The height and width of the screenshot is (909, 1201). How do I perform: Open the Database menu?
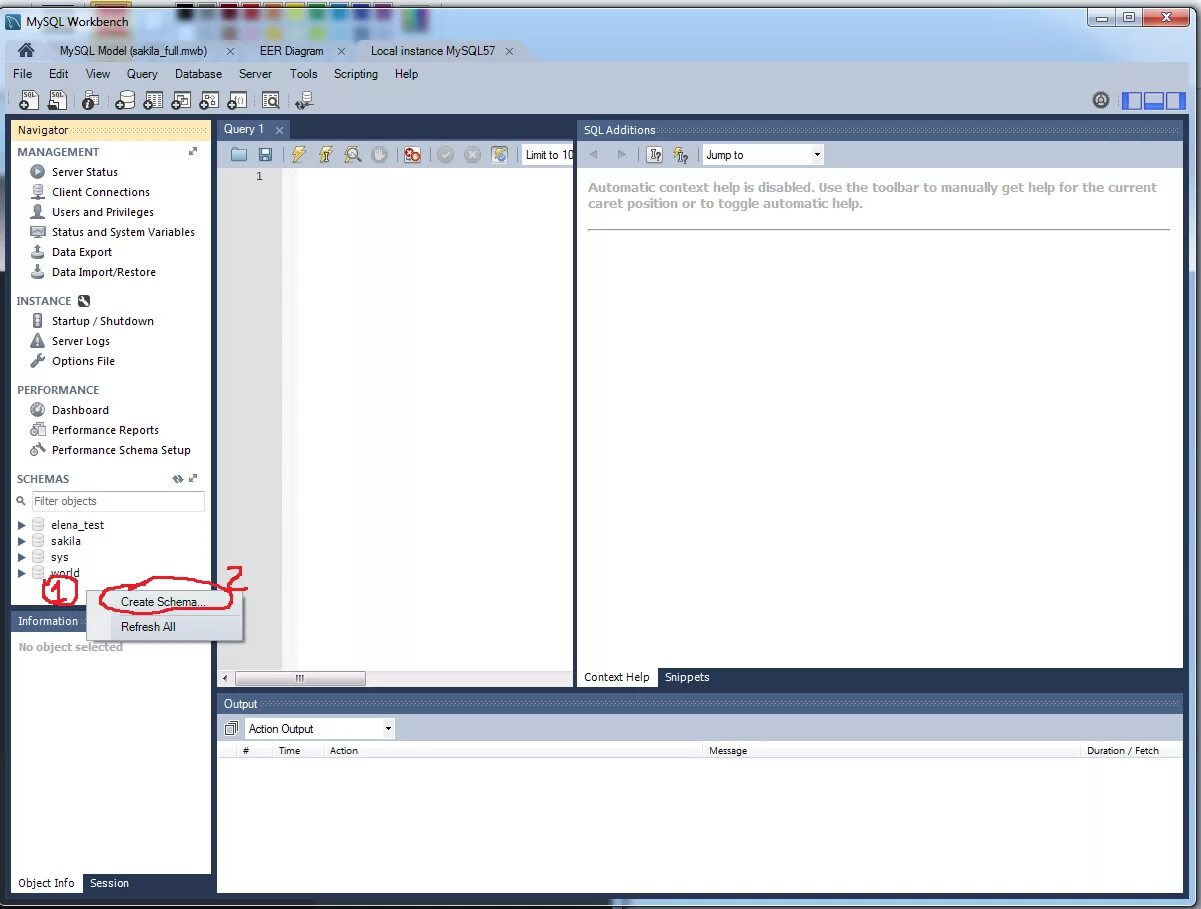tap(198, 74)
